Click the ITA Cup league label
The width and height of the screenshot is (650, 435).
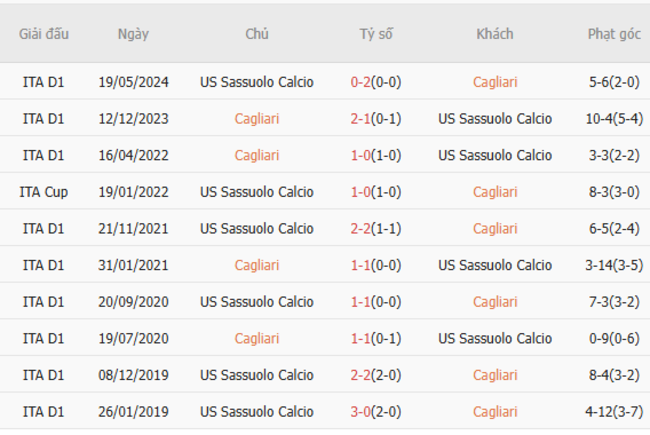43,192
